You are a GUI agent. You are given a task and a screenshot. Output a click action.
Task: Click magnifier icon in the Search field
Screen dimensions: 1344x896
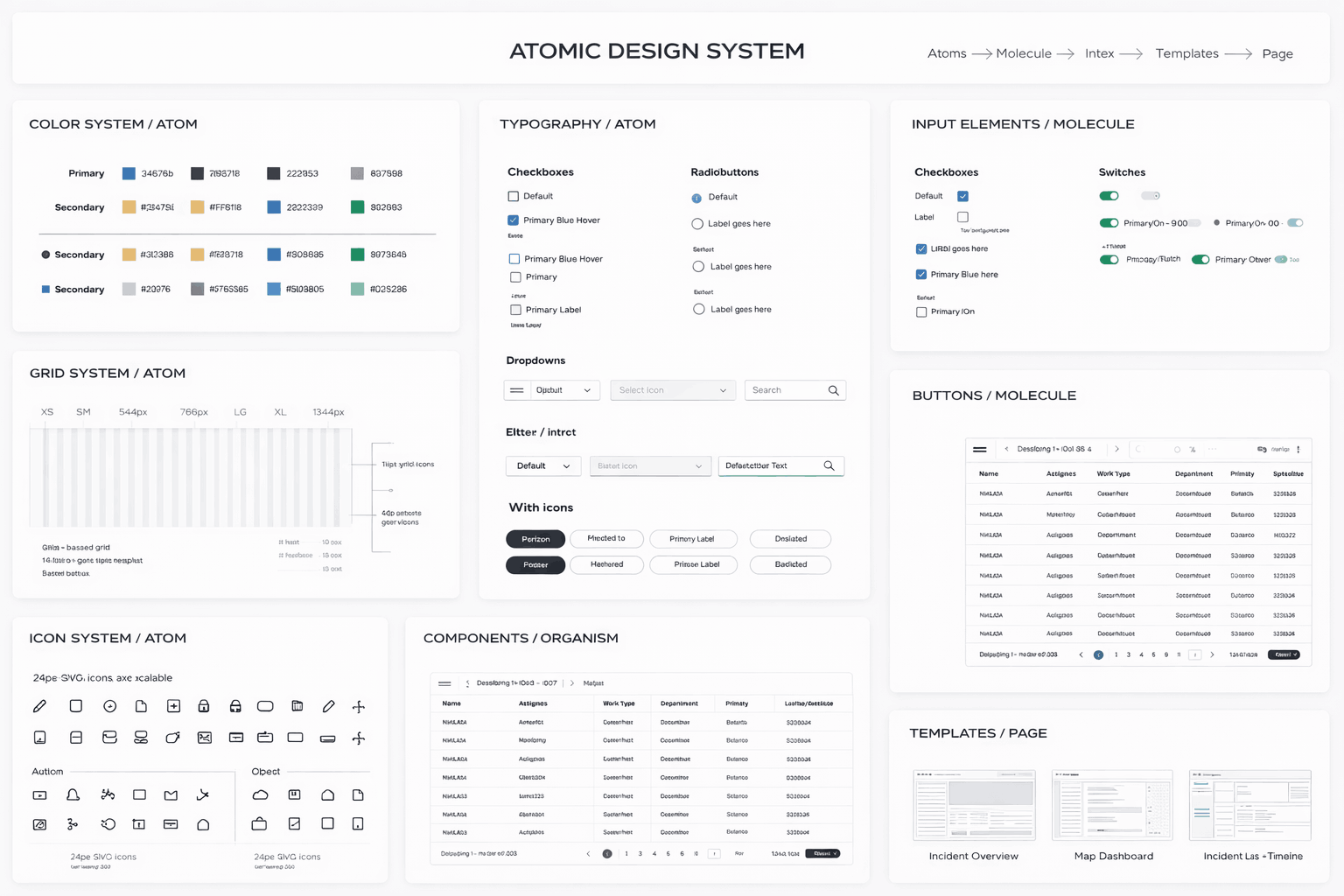[x=833, y=390]
